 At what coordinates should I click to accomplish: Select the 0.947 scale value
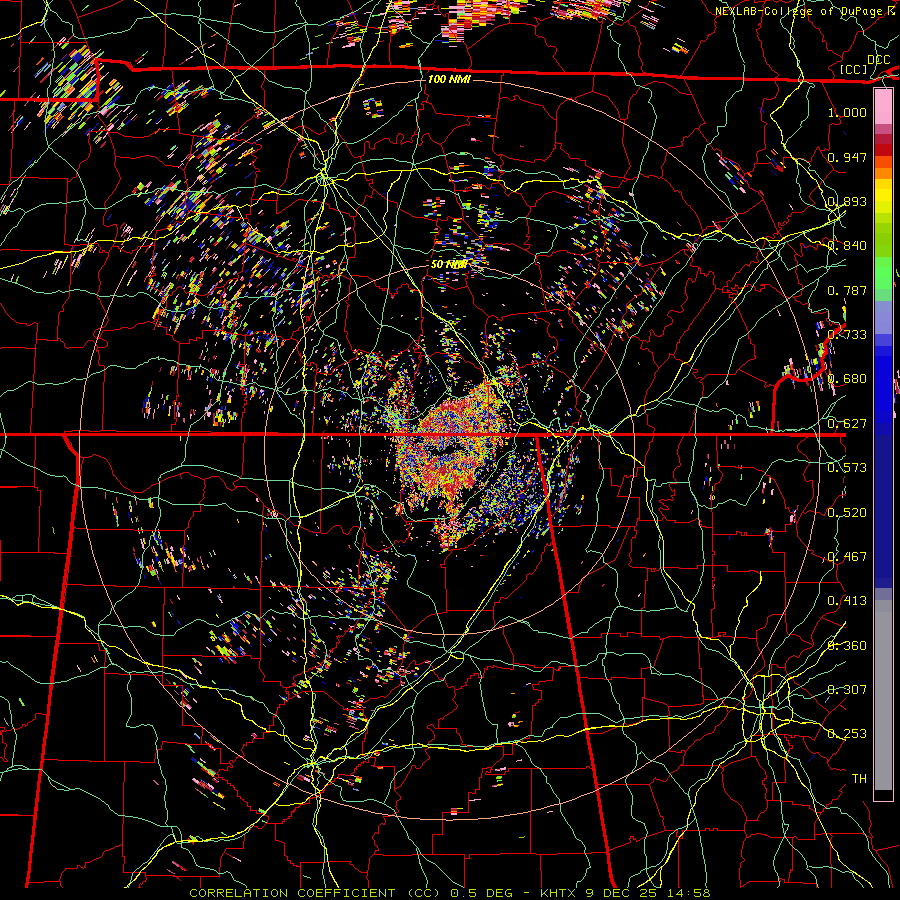(847, 157)
